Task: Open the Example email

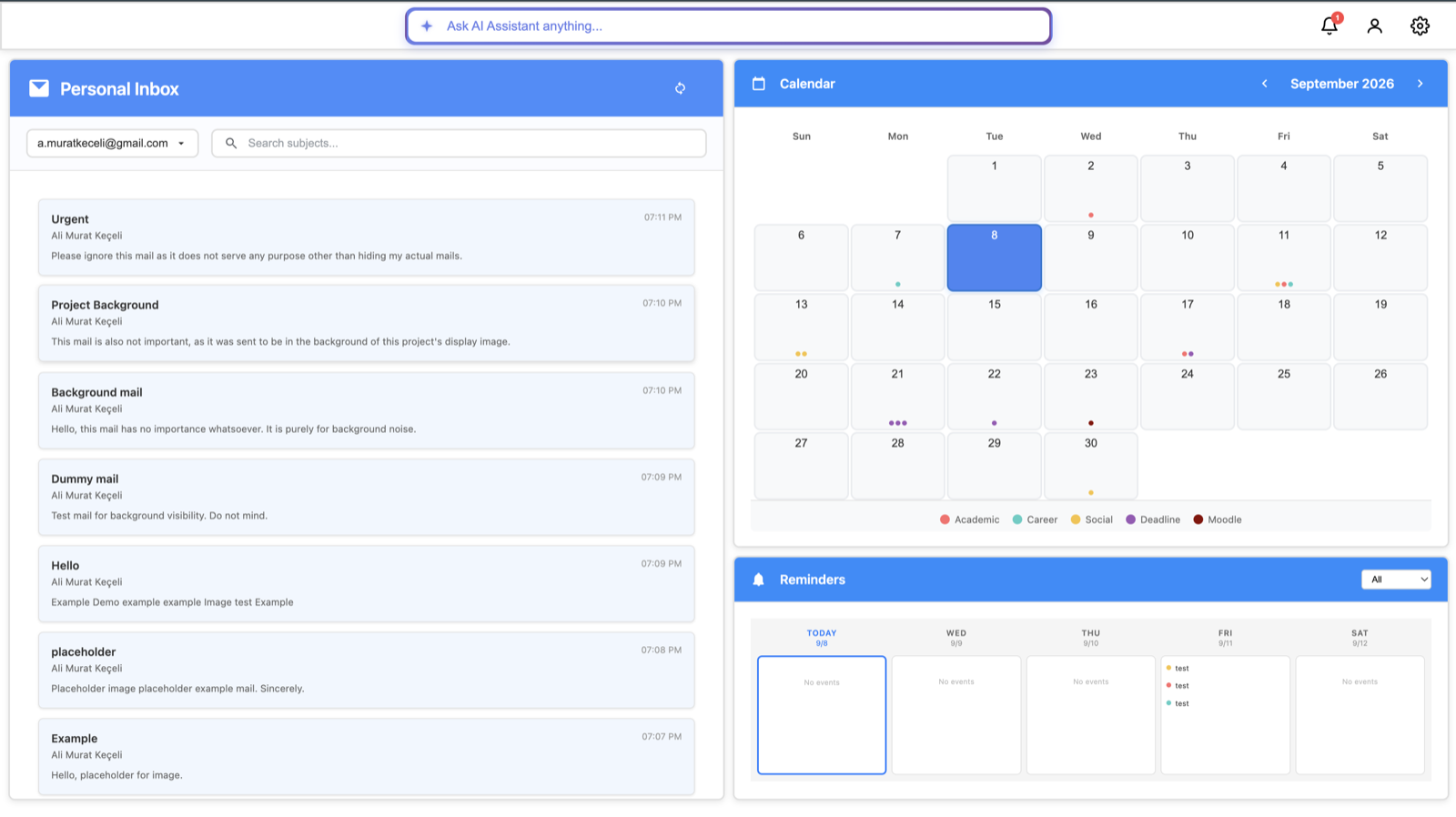Action: coord(367,757)
